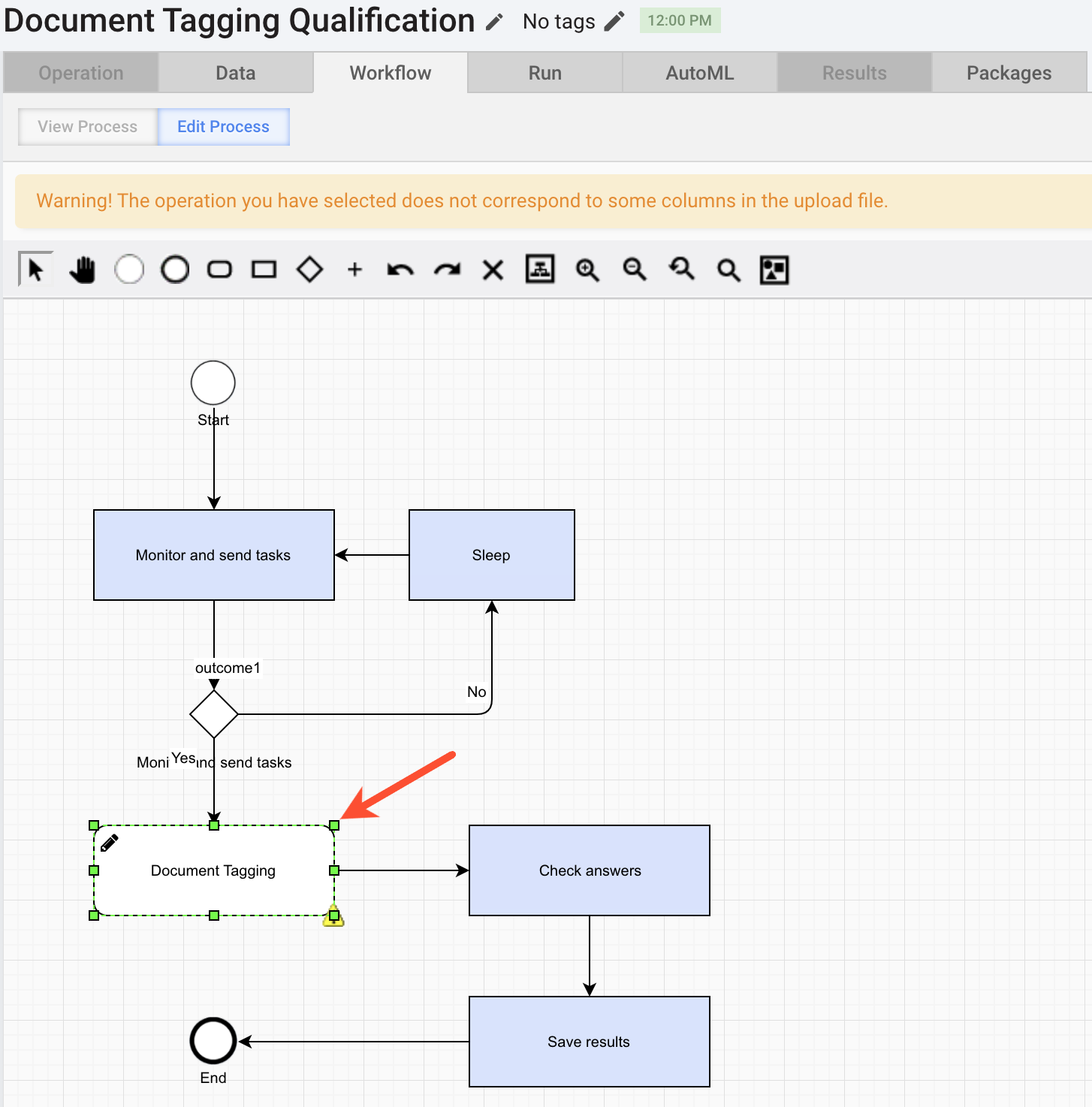Click the right-middle handle of Document Tagging
This screenshot has height=1107, width=1092.
[x=334, y=870]
